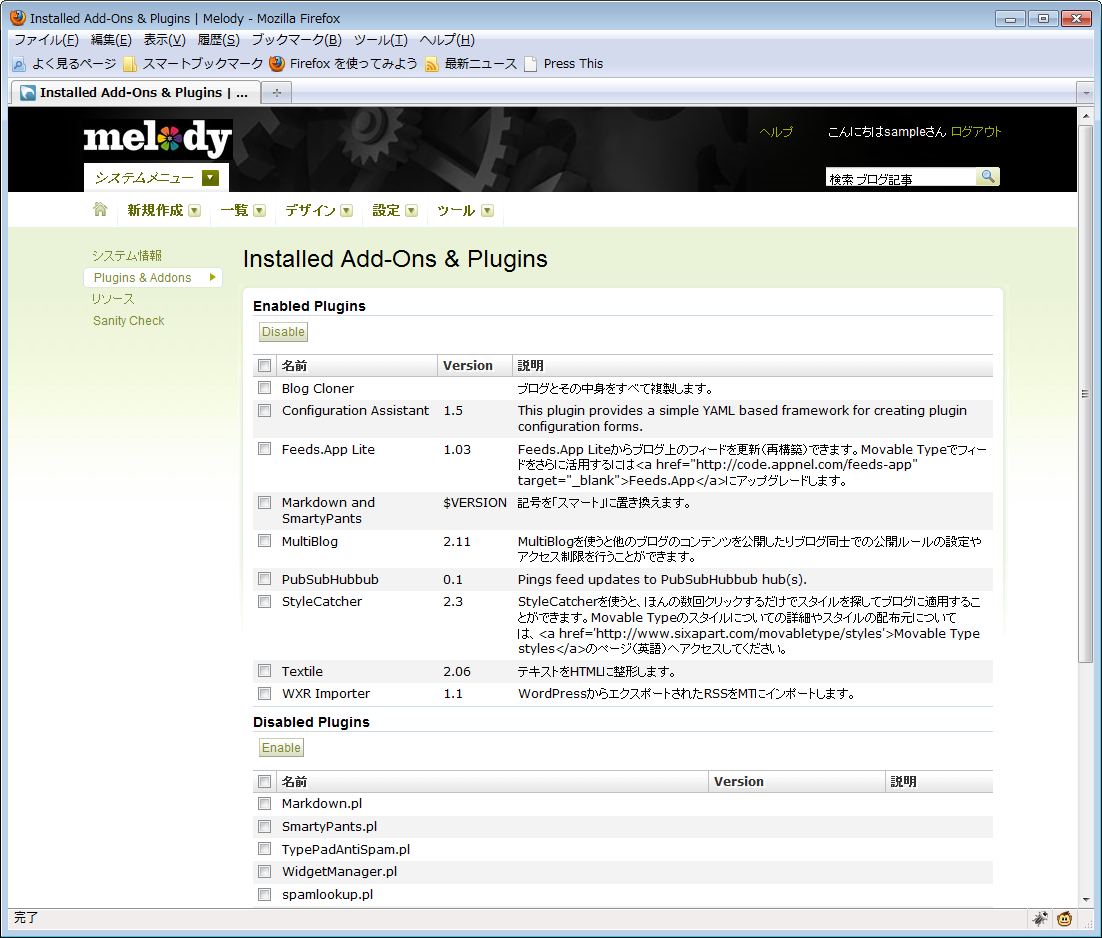Viewport: 1102px width, 938px height.
Task: Check the WidgetManager.pl checkbox
Action: pos(264,871)
